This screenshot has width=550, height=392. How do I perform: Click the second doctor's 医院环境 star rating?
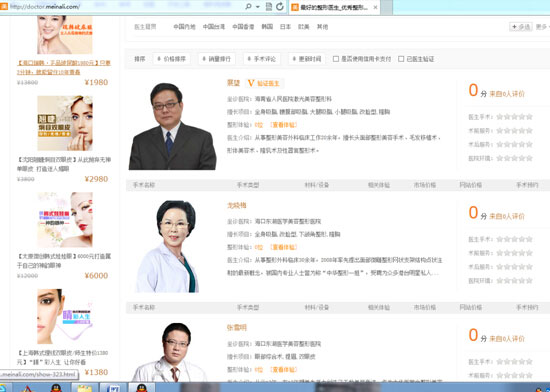click(x=515, y=281)
